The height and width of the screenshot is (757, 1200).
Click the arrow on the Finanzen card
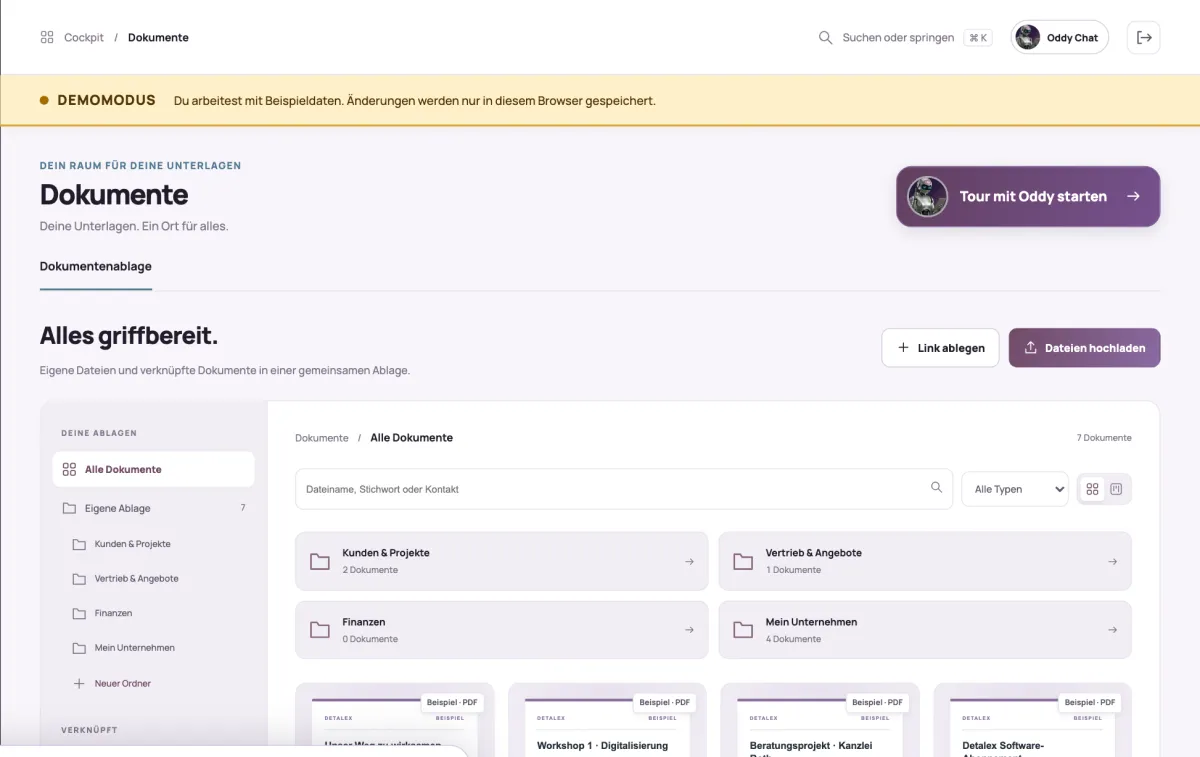(x=689, y=630)
